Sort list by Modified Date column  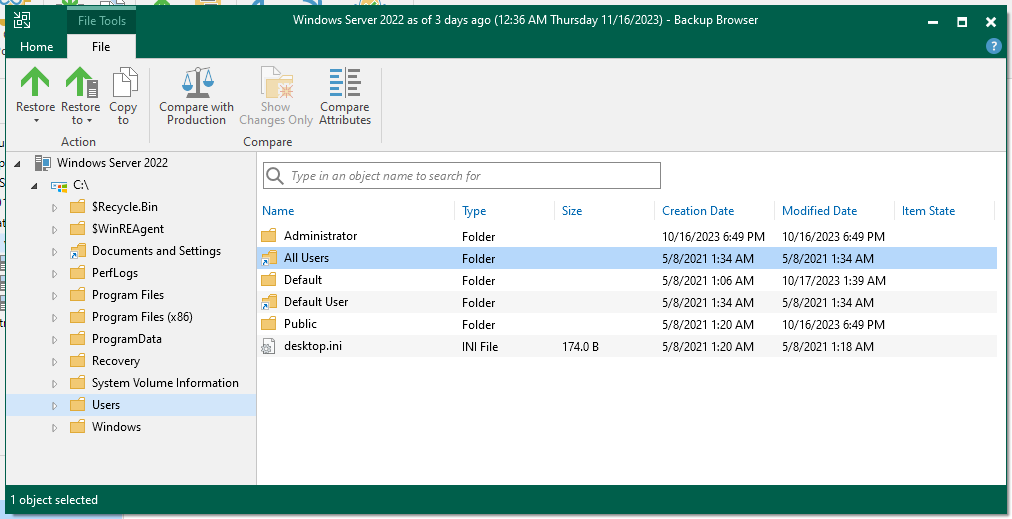pyautogui.click(x=819, y=210)
